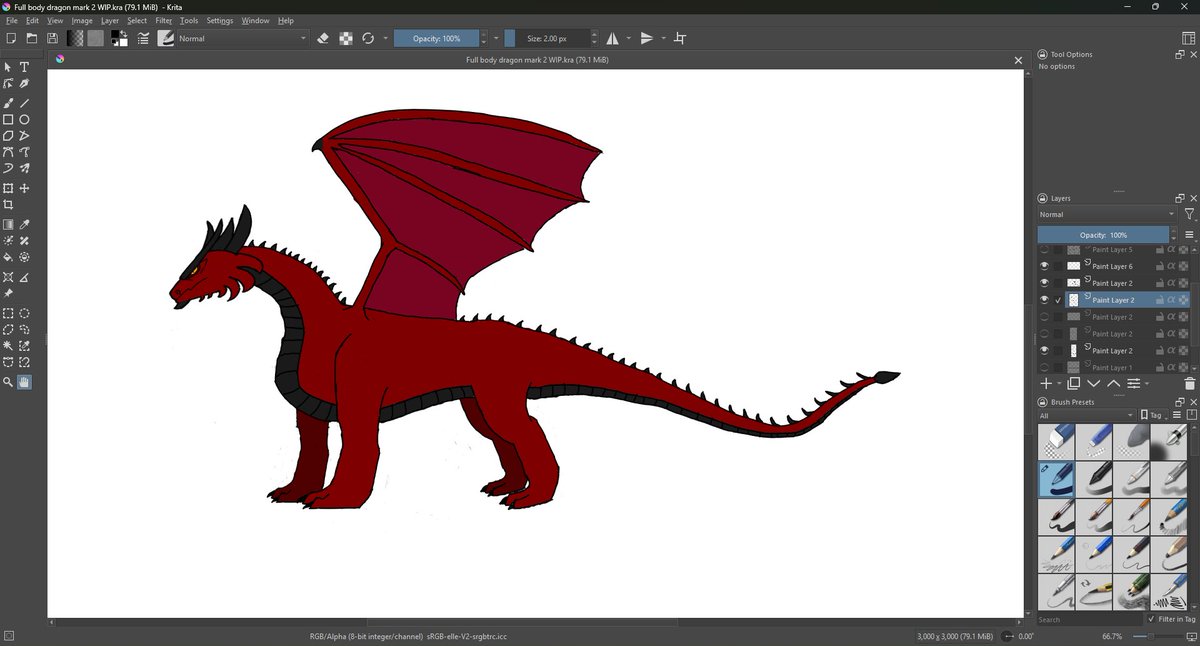1200x646 pixels.
Task: Click the brush presets Search field
Action: point(1088,620)
